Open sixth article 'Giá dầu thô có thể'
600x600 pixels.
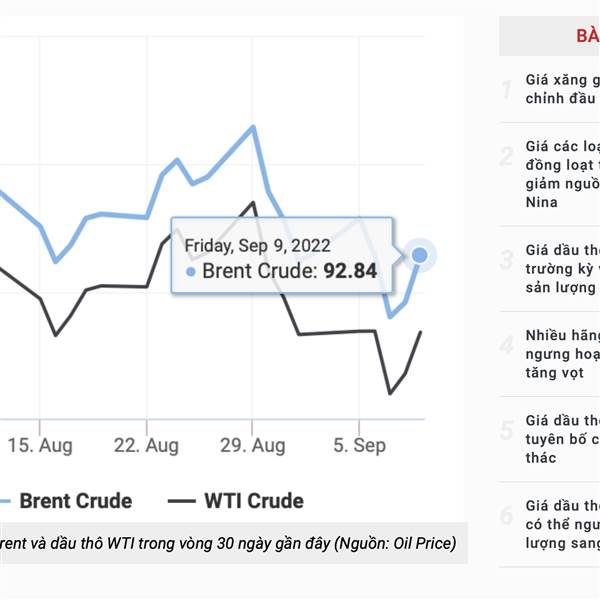coord(562,524)
